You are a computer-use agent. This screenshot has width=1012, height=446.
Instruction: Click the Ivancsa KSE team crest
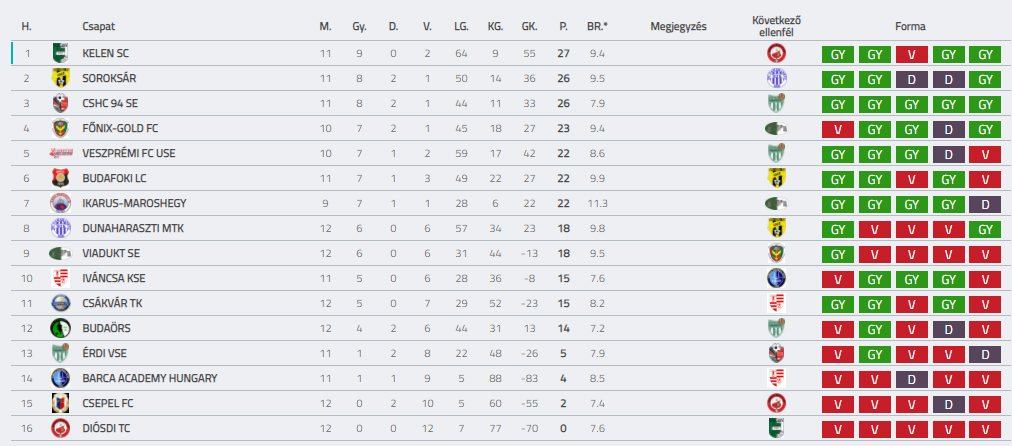[x=61, y=278]
